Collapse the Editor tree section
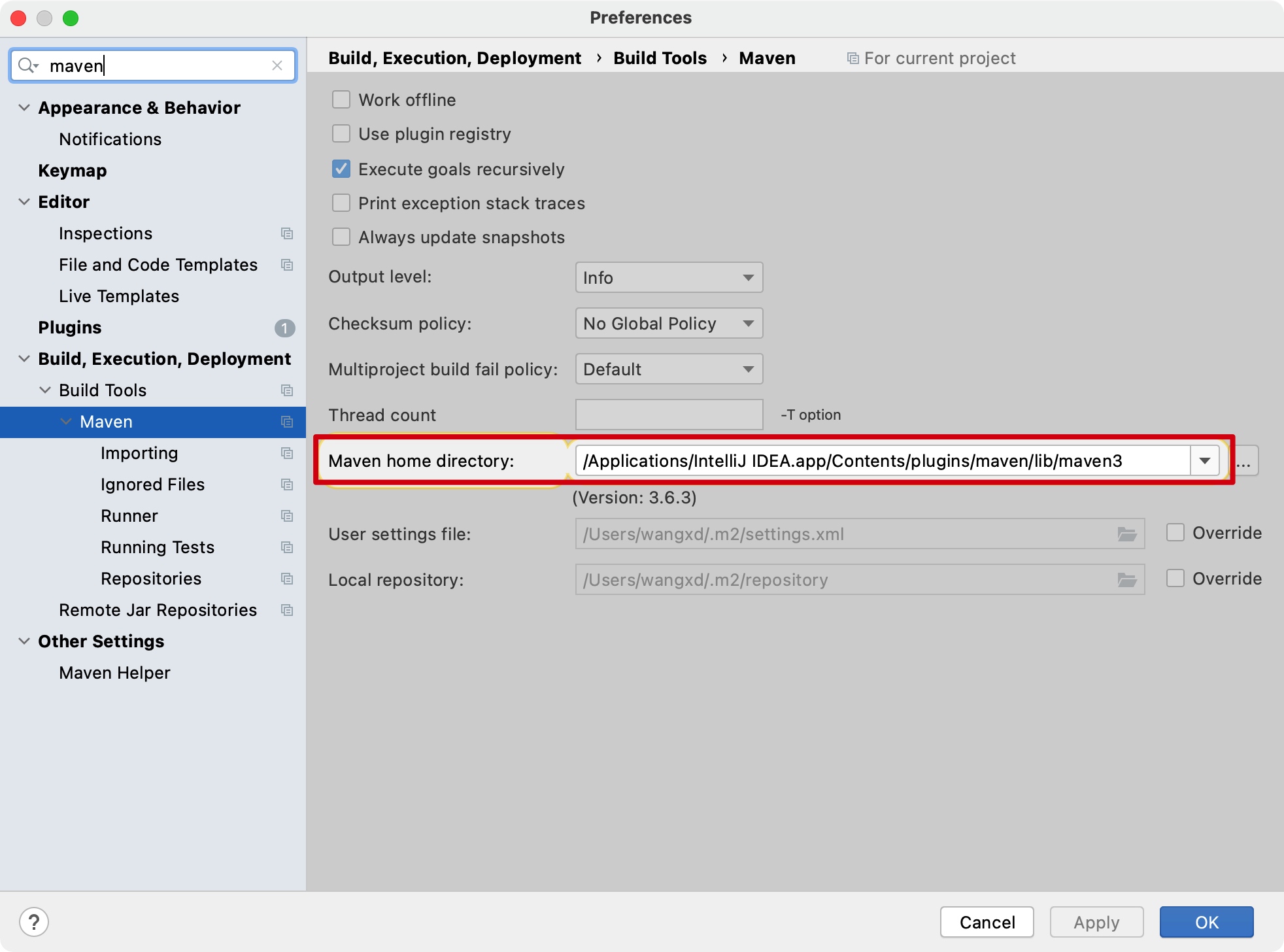The width and height of the screenshot is (1284, 952). [x=24, y=202]
